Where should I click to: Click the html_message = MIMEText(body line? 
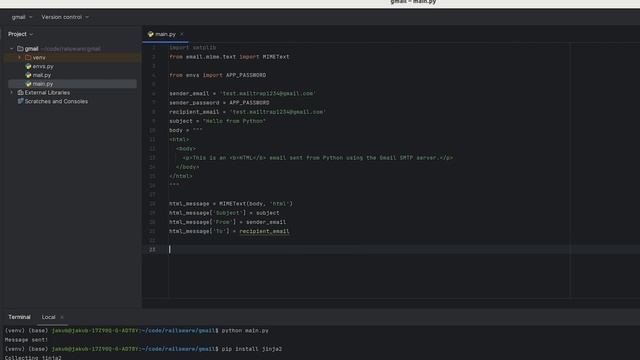[231, 204]
